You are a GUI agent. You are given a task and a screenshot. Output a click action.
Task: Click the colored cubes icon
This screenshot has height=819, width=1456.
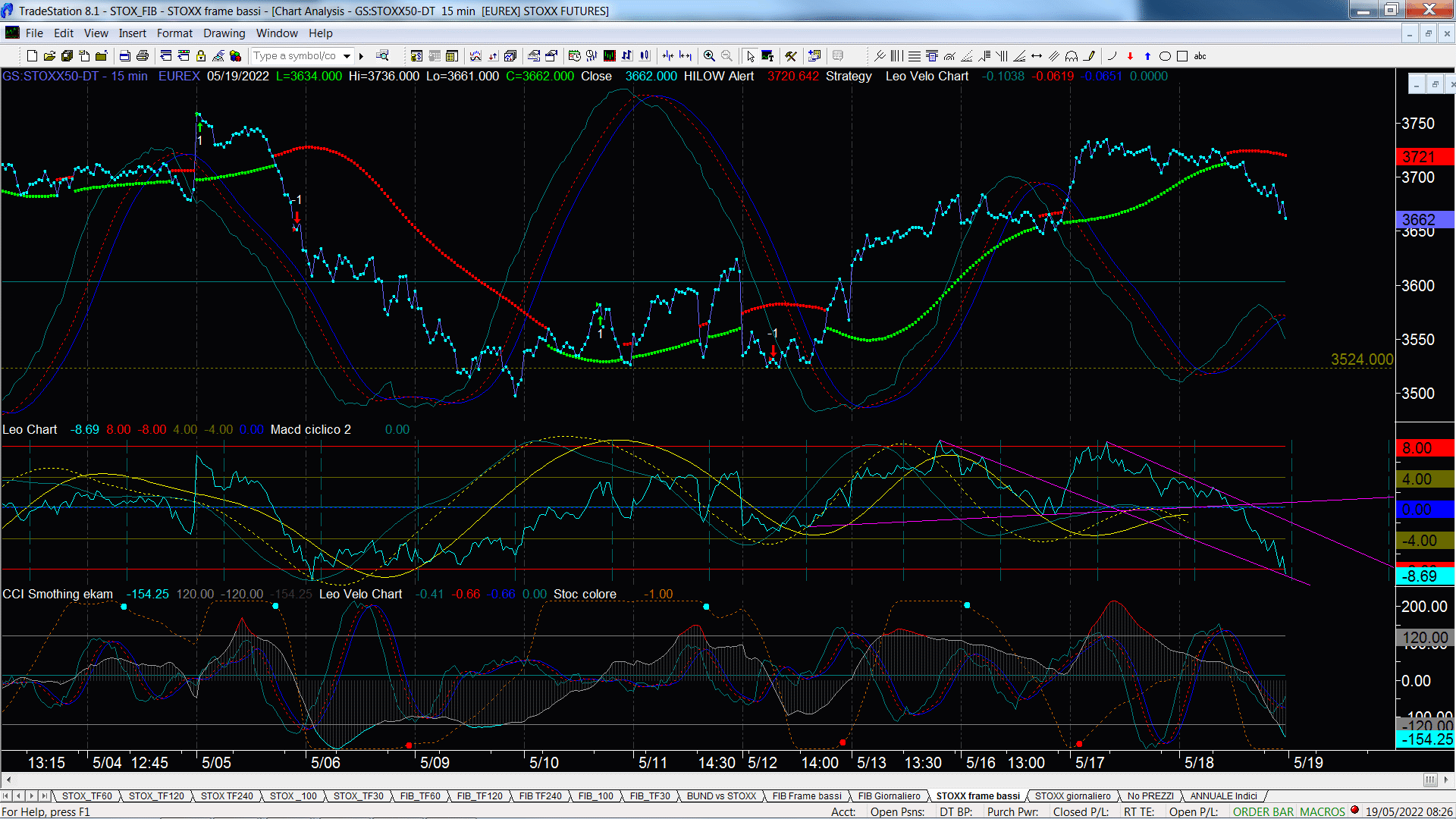pyautogui.click(x=235, y=56)
